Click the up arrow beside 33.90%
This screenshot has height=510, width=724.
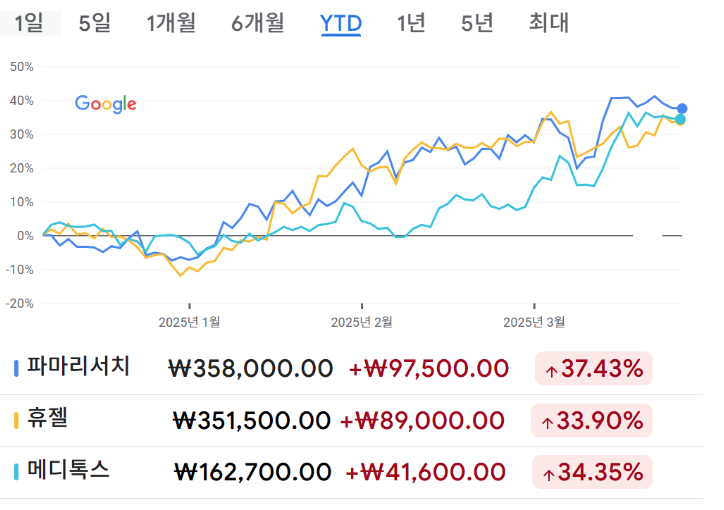[x=548, y=423]
